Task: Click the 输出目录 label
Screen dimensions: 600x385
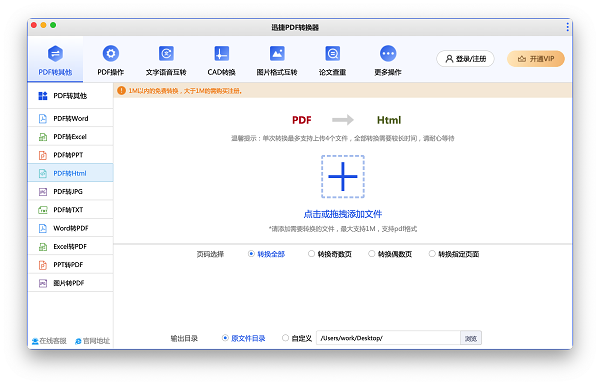Action: pyautogui.click(x=184, y=338)
